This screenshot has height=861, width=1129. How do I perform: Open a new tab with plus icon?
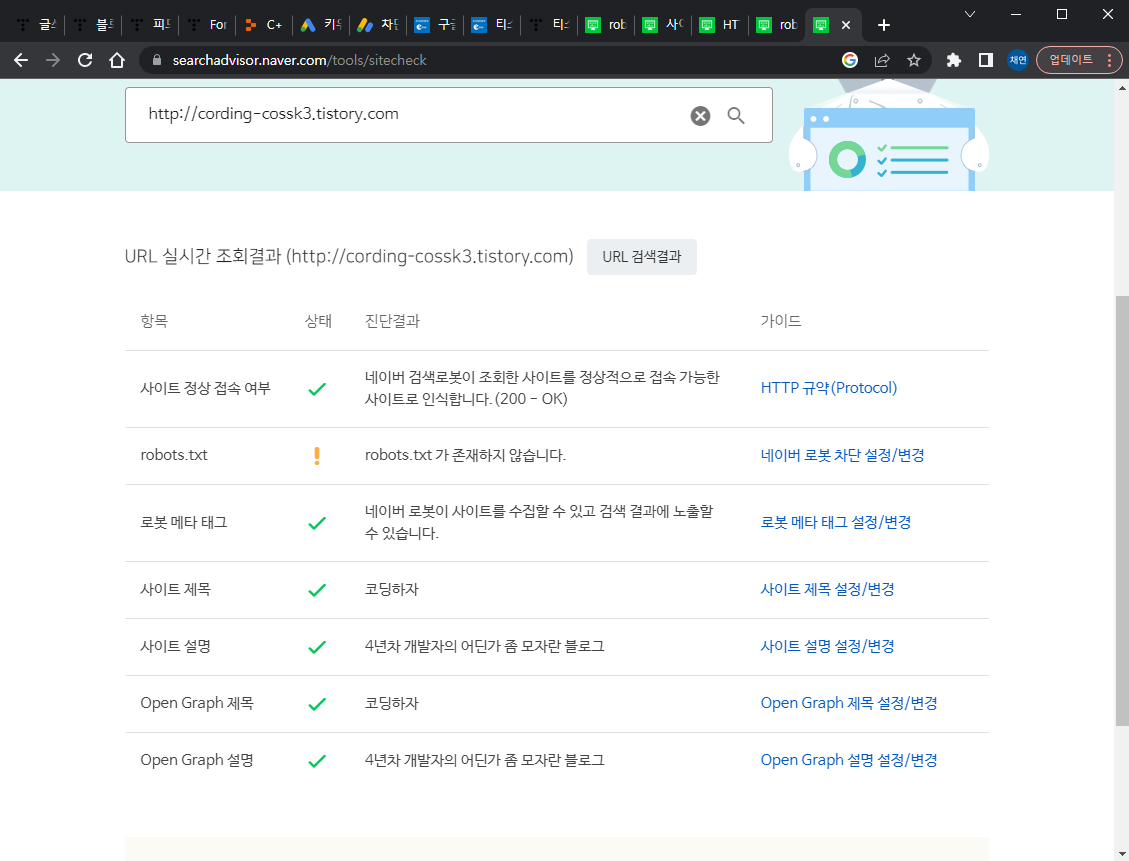click(883, 25)
